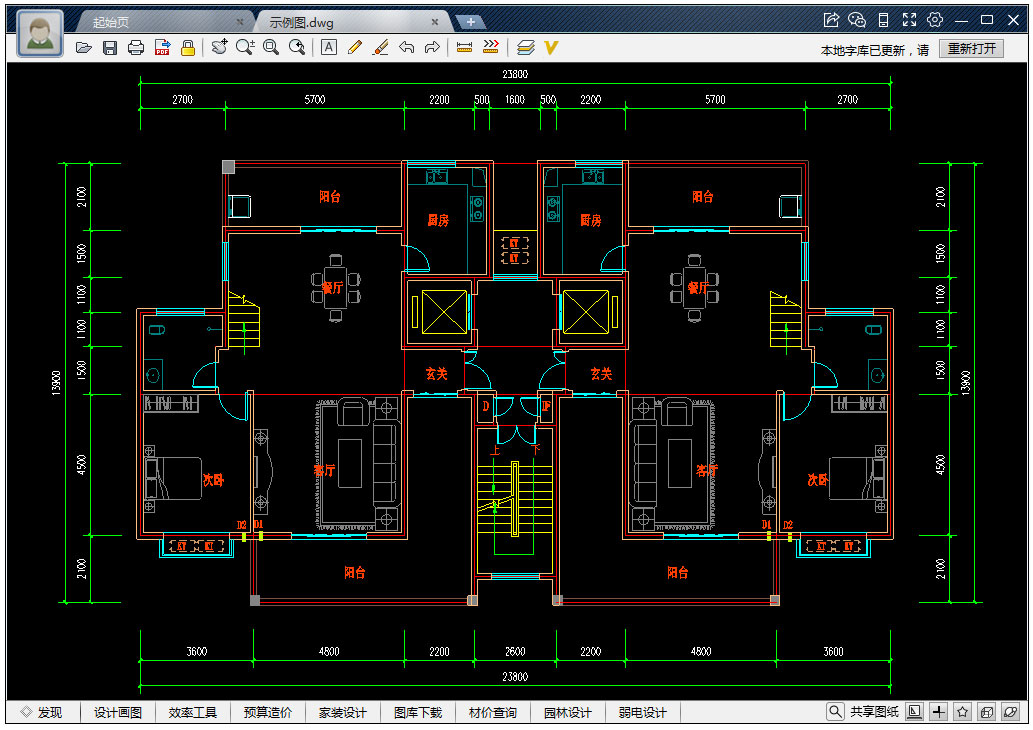Close the 起始页 tab
The width and height of the screenshot is (1033, 730).
point(240,22)
